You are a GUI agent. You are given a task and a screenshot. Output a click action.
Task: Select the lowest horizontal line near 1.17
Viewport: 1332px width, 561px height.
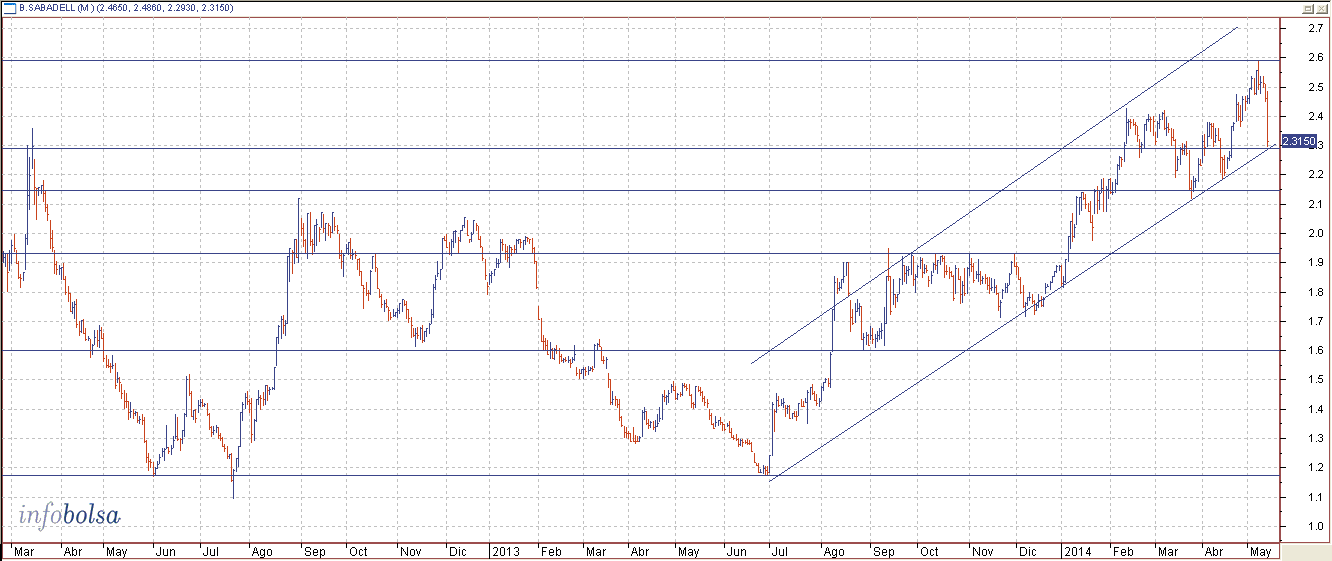click(640, 475)
